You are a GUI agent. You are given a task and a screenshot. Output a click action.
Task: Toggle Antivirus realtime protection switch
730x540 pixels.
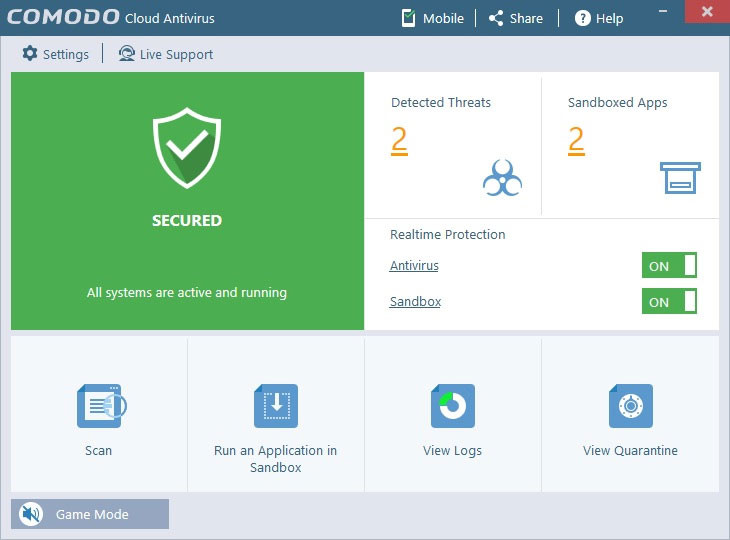pyautogui.click(x=669, y=265)
